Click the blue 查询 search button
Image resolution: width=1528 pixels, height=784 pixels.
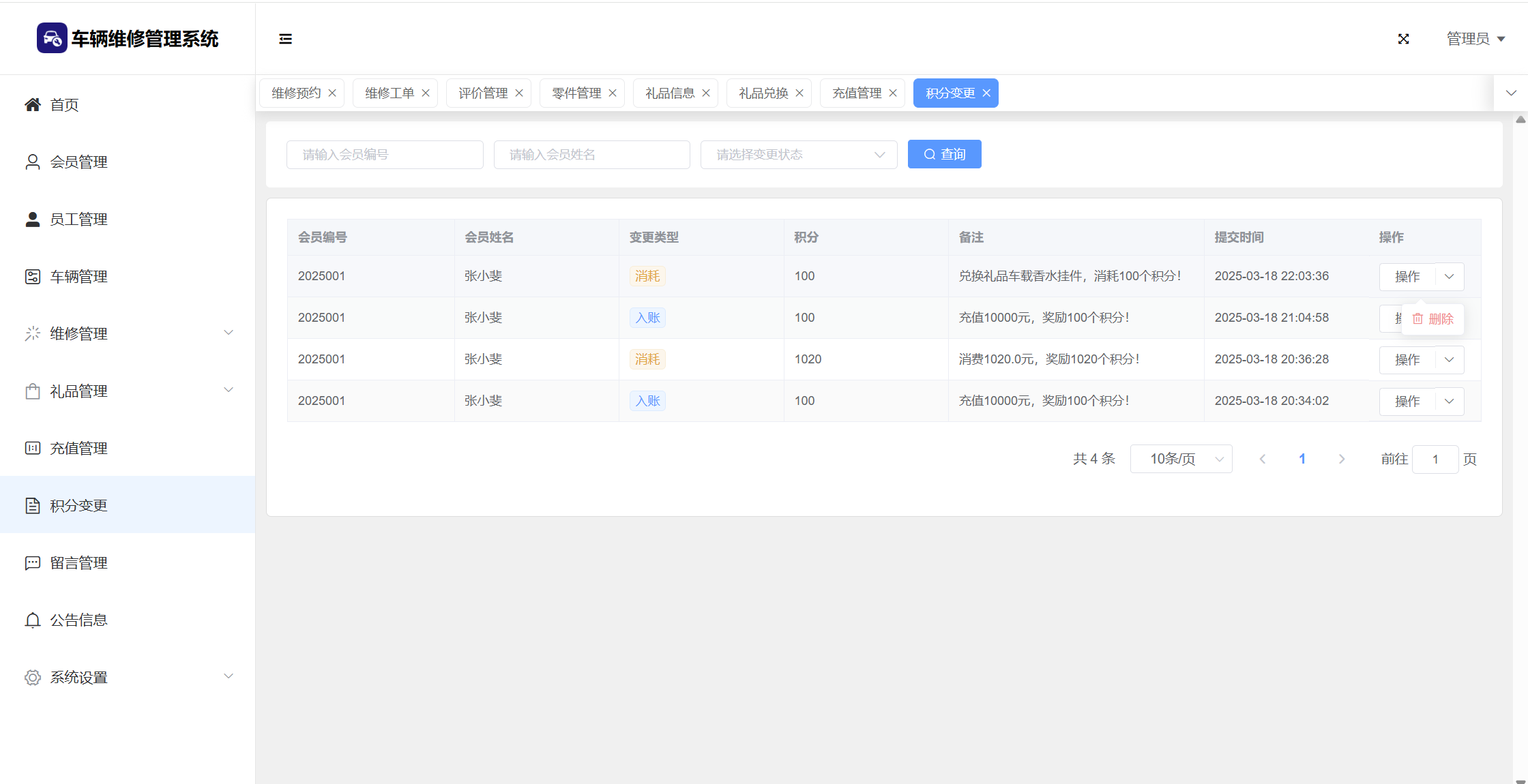tap(944, 154)
